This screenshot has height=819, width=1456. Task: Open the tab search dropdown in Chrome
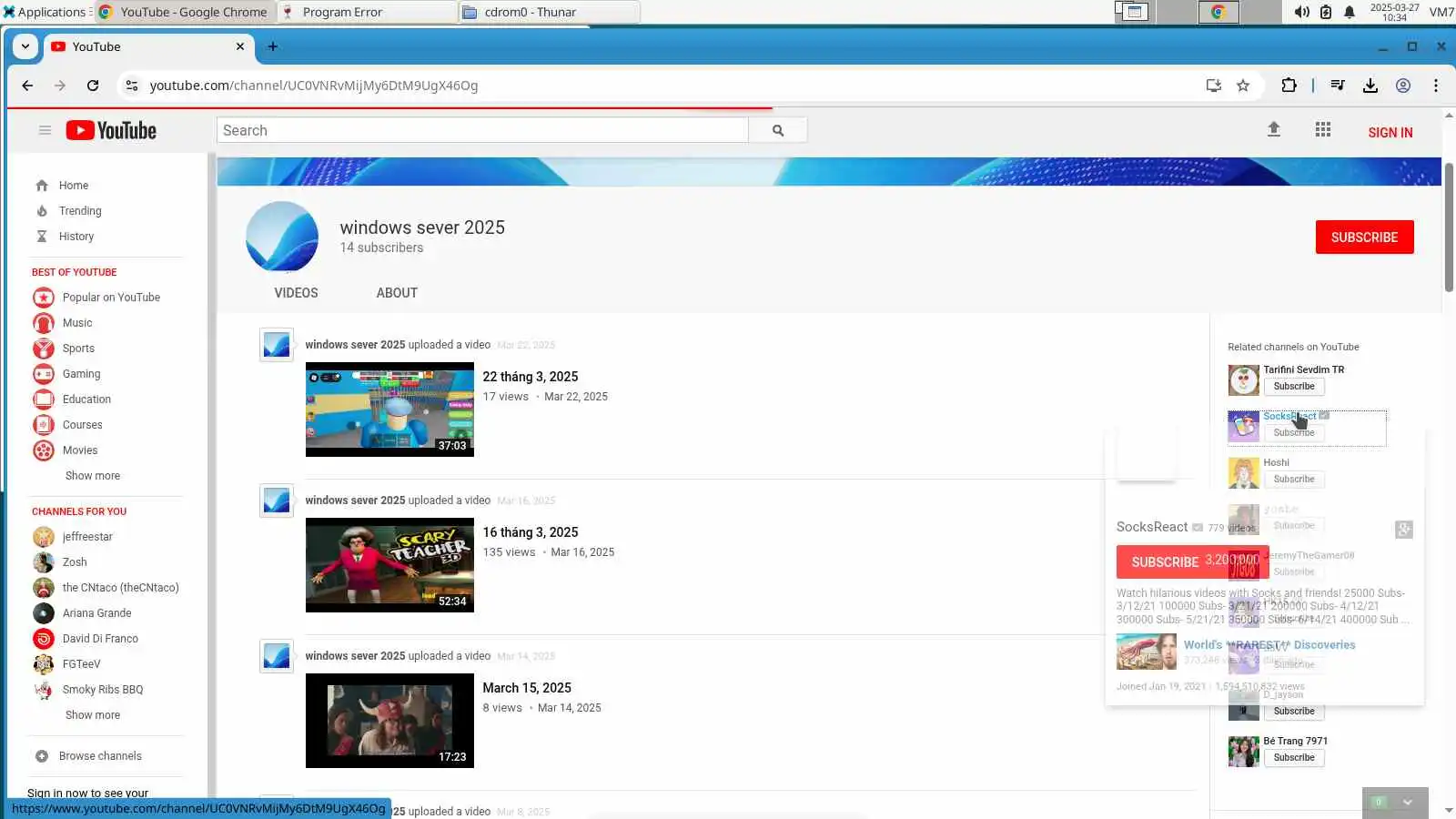[25, 46]
